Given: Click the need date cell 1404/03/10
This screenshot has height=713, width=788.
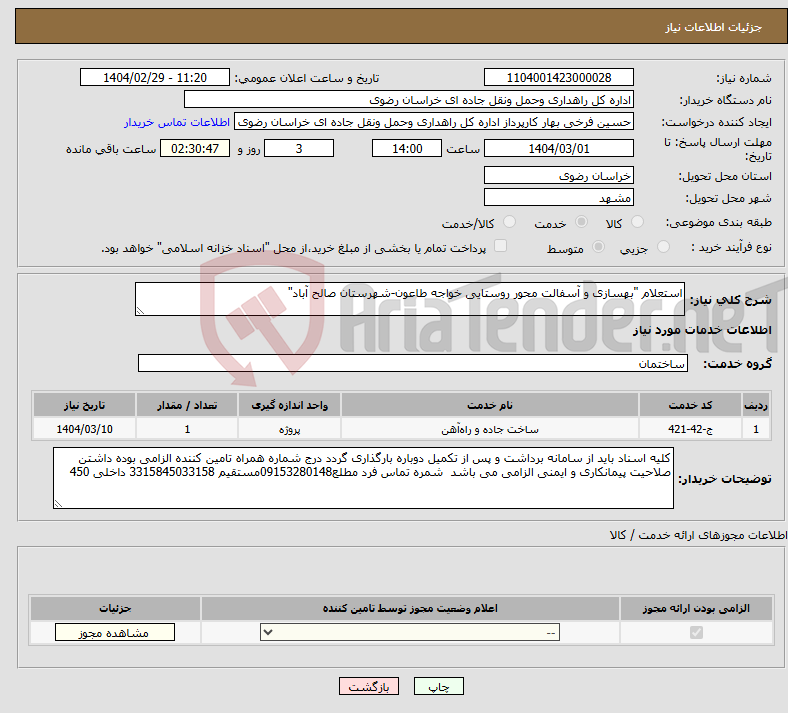Looking at the screenshot, I should 84,429.
